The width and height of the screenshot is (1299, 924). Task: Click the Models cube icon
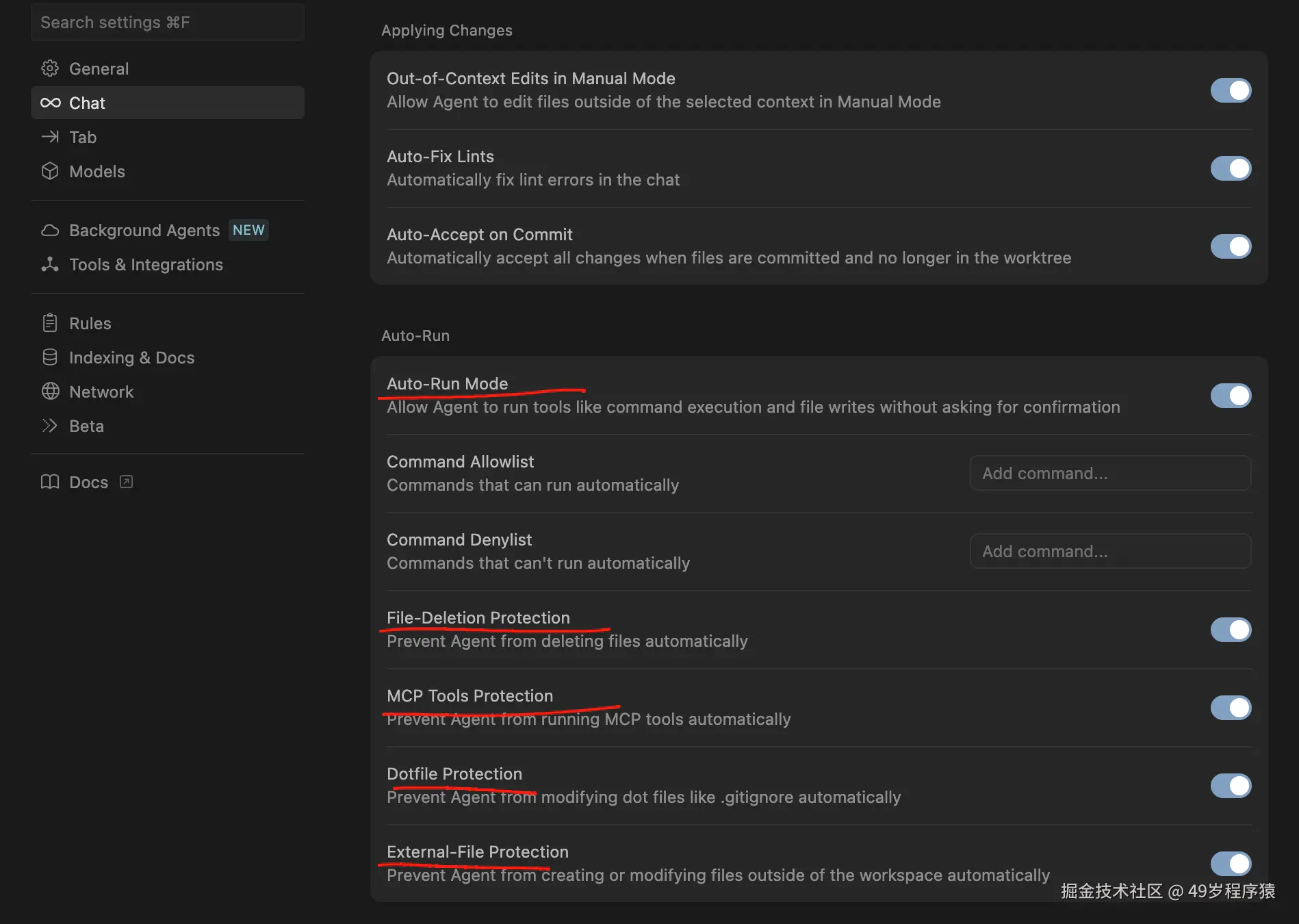pyautogui.click(x=50, y=171)
